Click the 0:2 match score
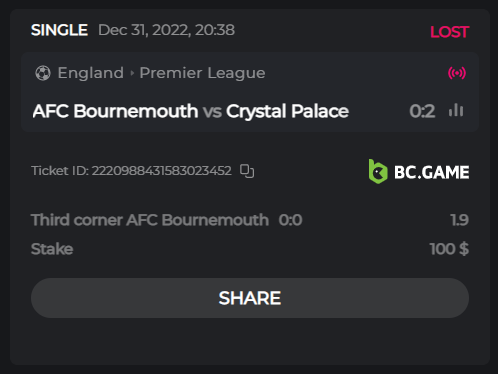This screenshot has height=374, width=498. tap(422, 111)
